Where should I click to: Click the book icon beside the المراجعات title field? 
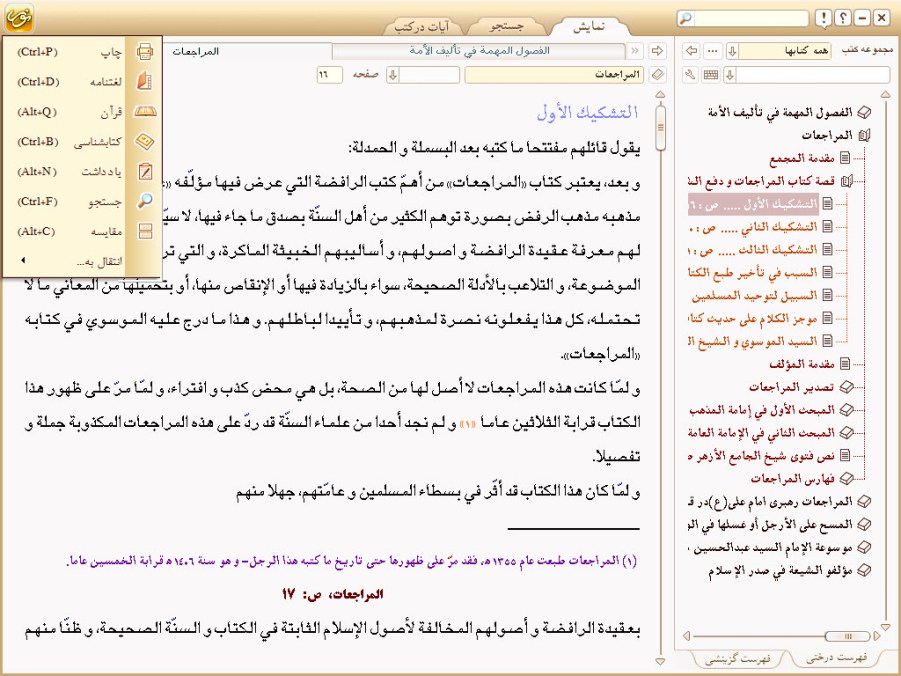point(657,75)
